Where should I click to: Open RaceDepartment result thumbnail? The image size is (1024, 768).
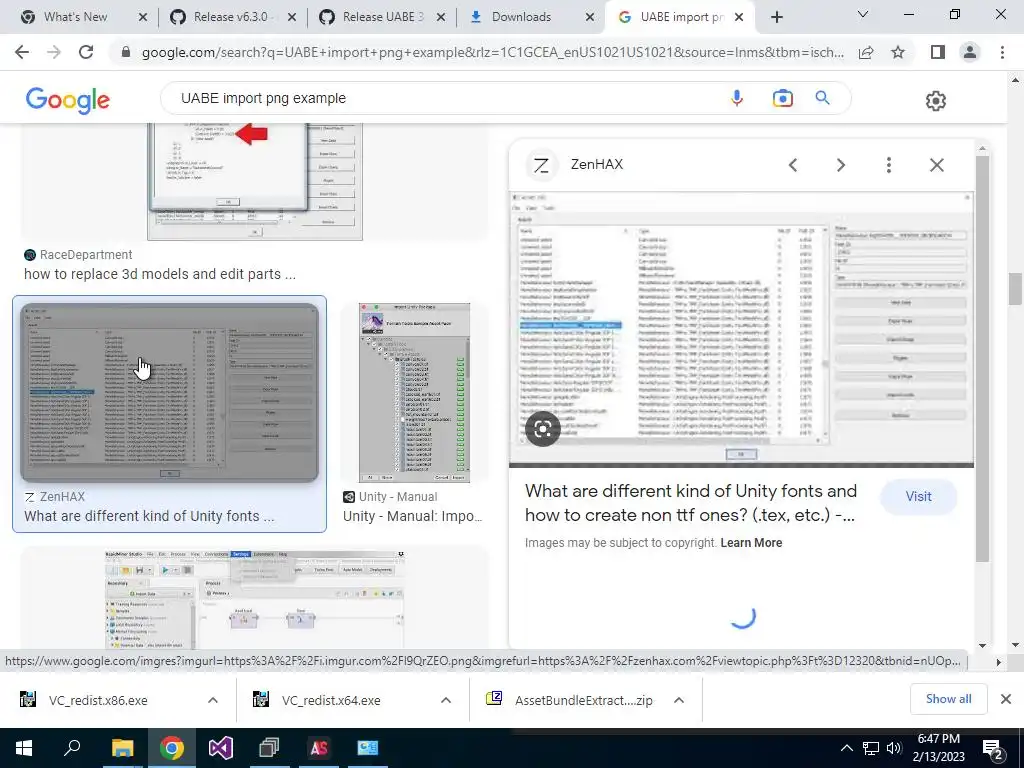(x=255, y=182)
